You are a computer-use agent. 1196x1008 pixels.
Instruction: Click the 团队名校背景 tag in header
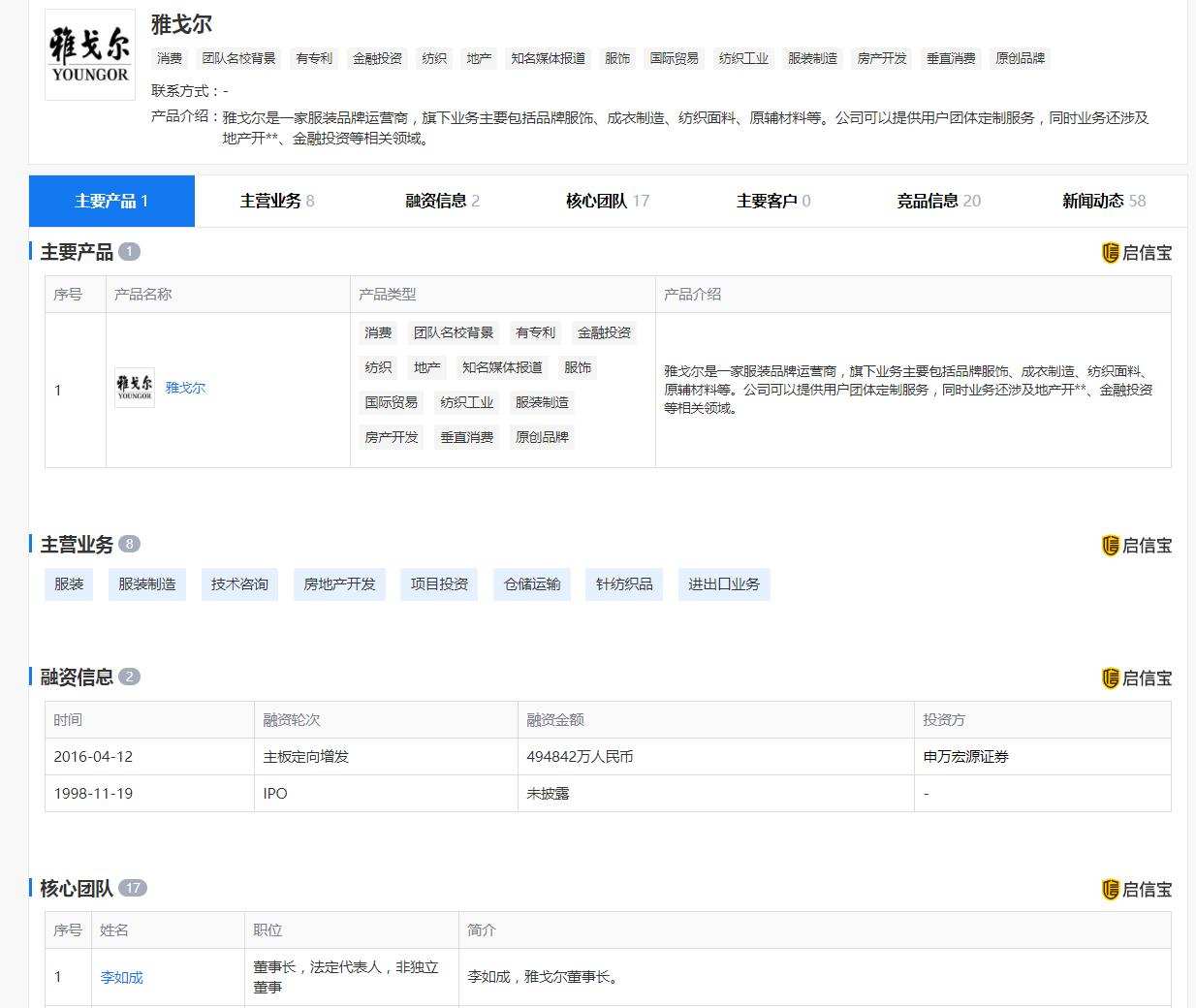pos(238,58)
